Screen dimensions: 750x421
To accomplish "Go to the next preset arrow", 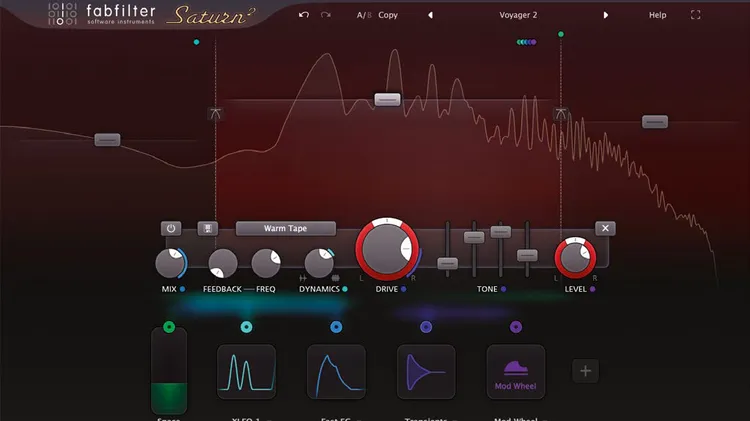I will (x=606, y=15).
